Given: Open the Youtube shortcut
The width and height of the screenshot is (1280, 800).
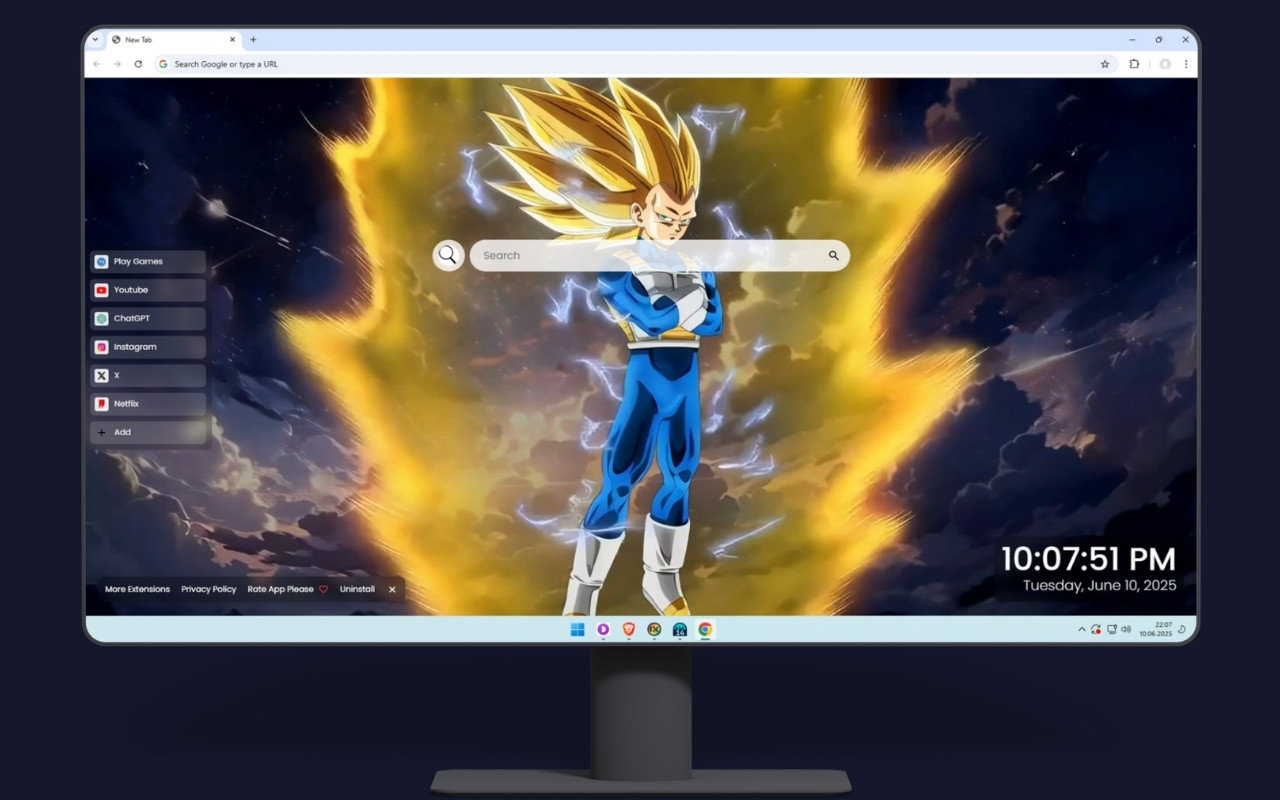Looking at the screenshot, I should [148, 290].
